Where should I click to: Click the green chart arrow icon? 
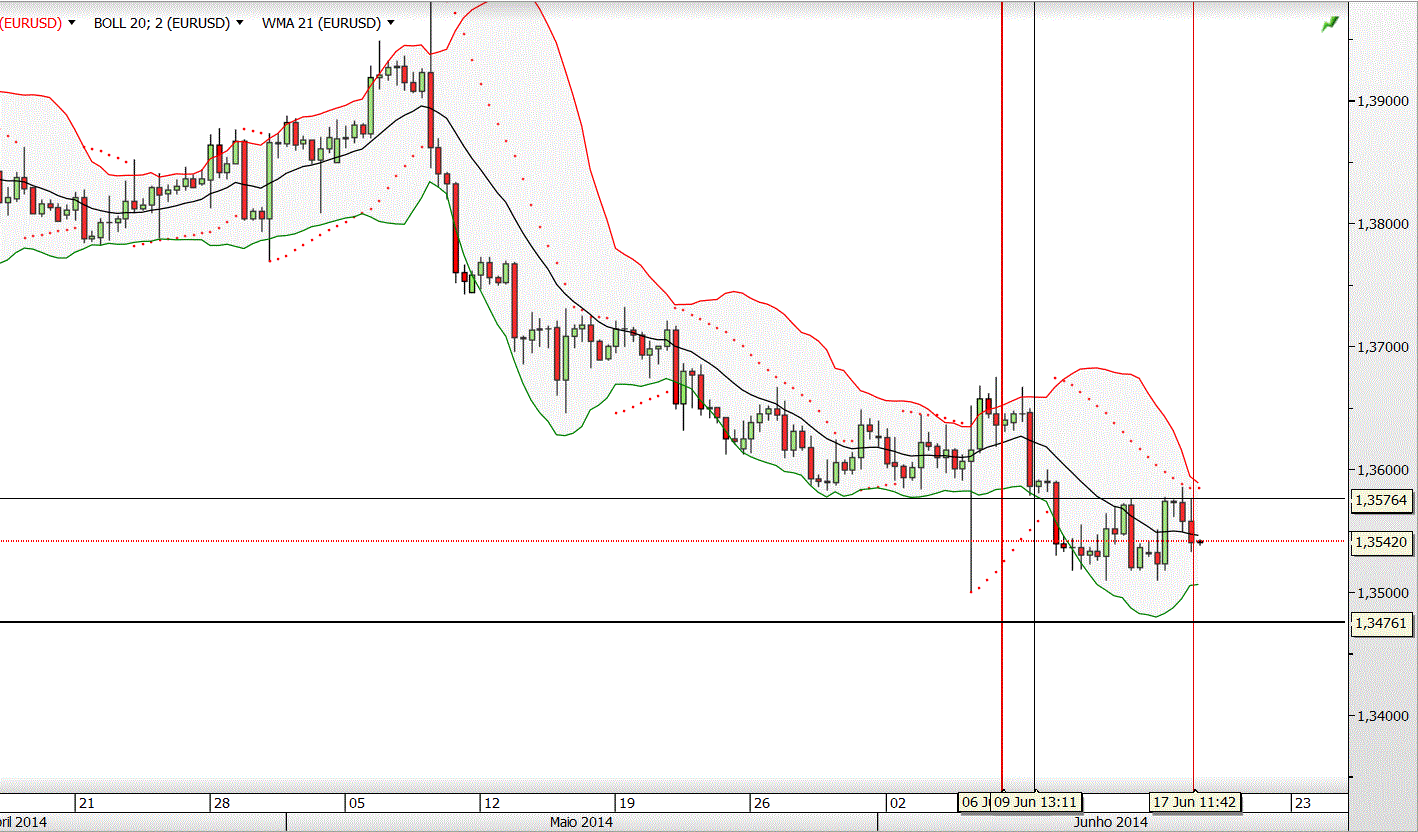[x=1329, y=23]
